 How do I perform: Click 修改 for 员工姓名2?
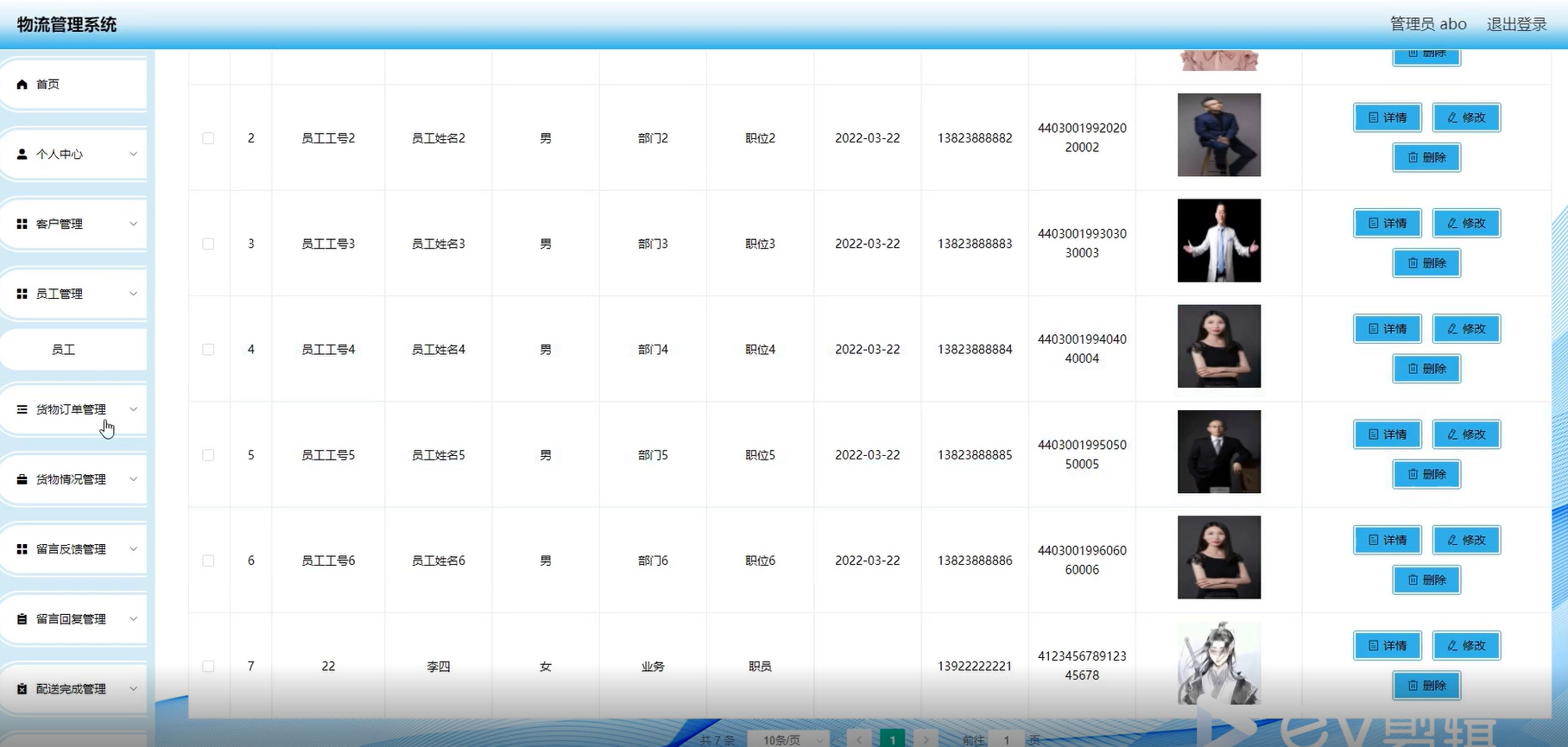pos(1467,117)
